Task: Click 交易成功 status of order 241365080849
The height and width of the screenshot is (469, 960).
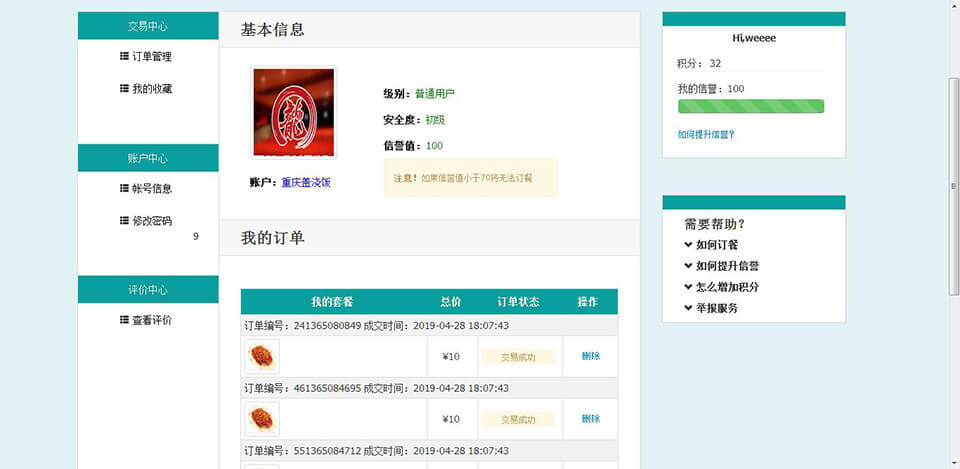Action: [519, 357]
